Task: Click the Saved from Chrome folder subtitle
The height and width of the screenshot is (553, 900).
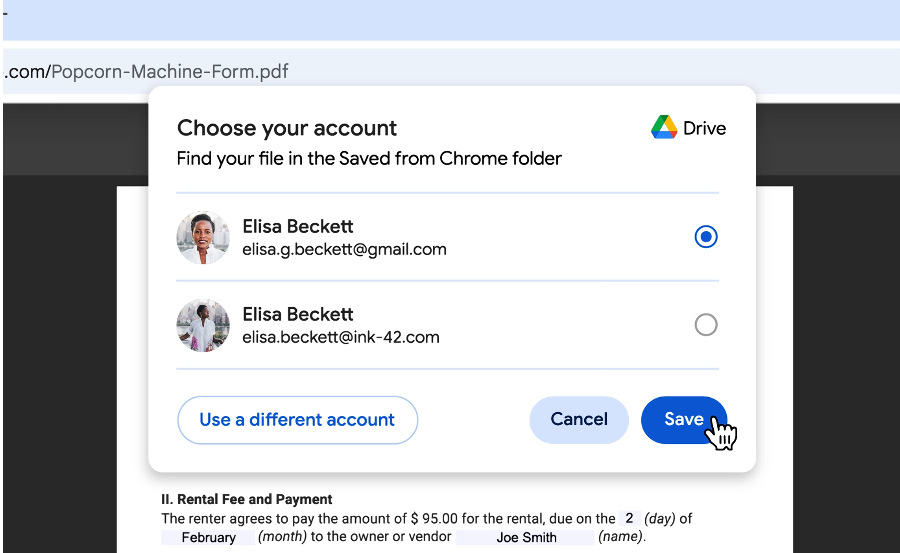Action: click(369, 158)
